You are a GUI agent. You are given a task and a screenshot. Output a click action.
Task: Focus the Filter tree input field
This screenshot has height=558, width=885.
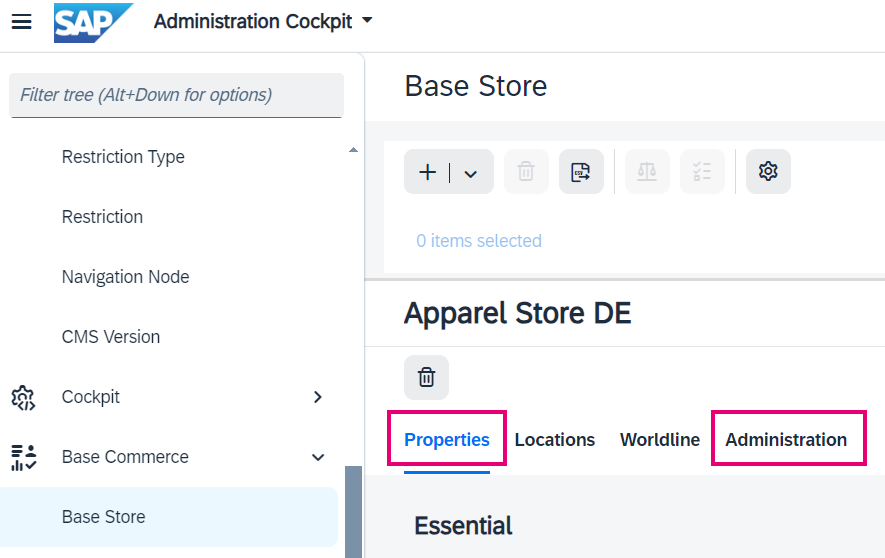176,95
